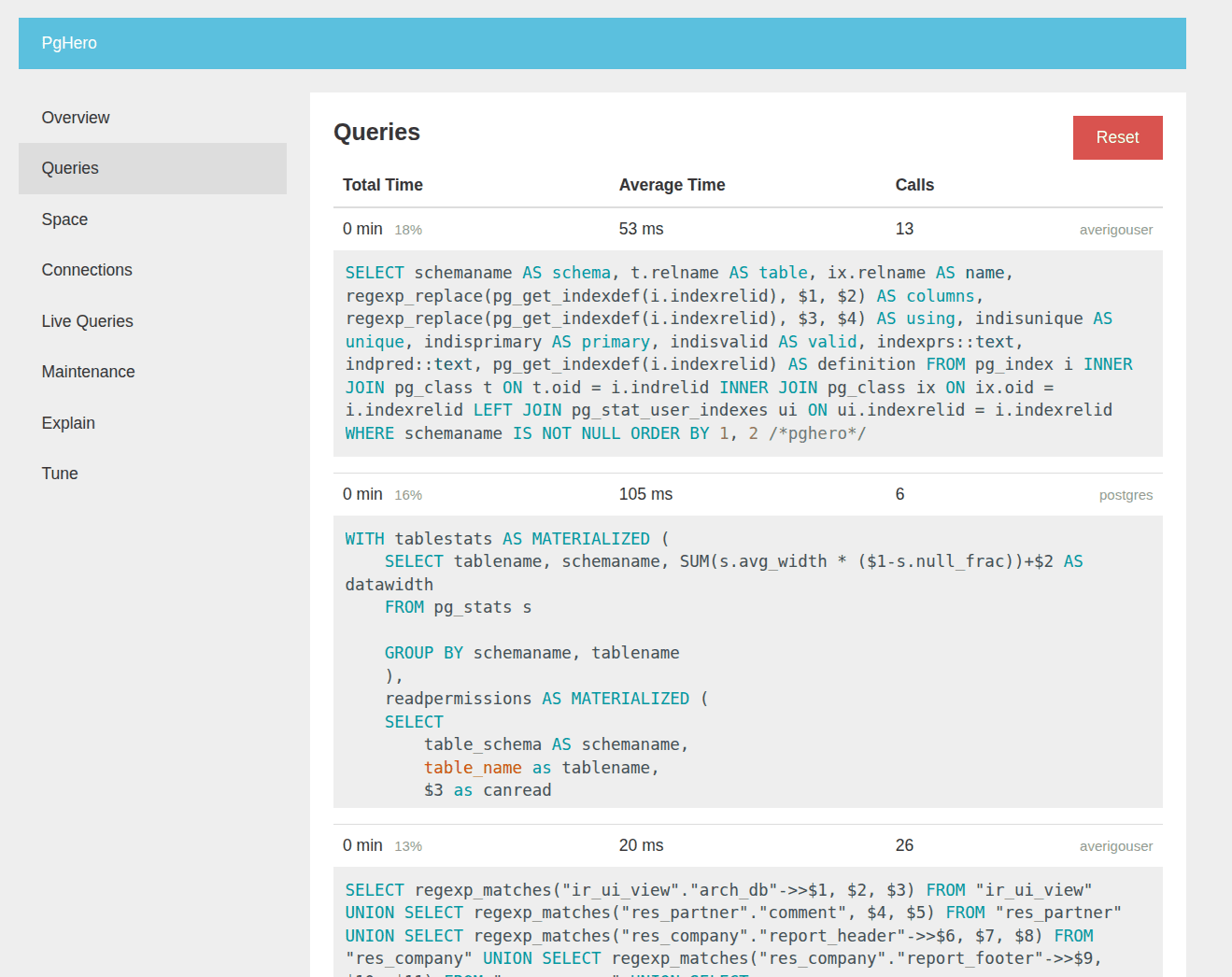1232x977 pixels.
Task: Sort queries by Average Time
Action: pos(672,185)
